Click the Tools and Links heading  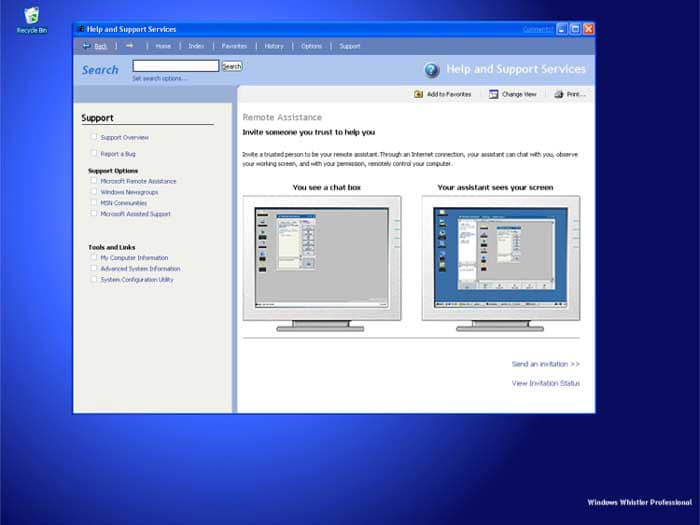pos(112,247)
